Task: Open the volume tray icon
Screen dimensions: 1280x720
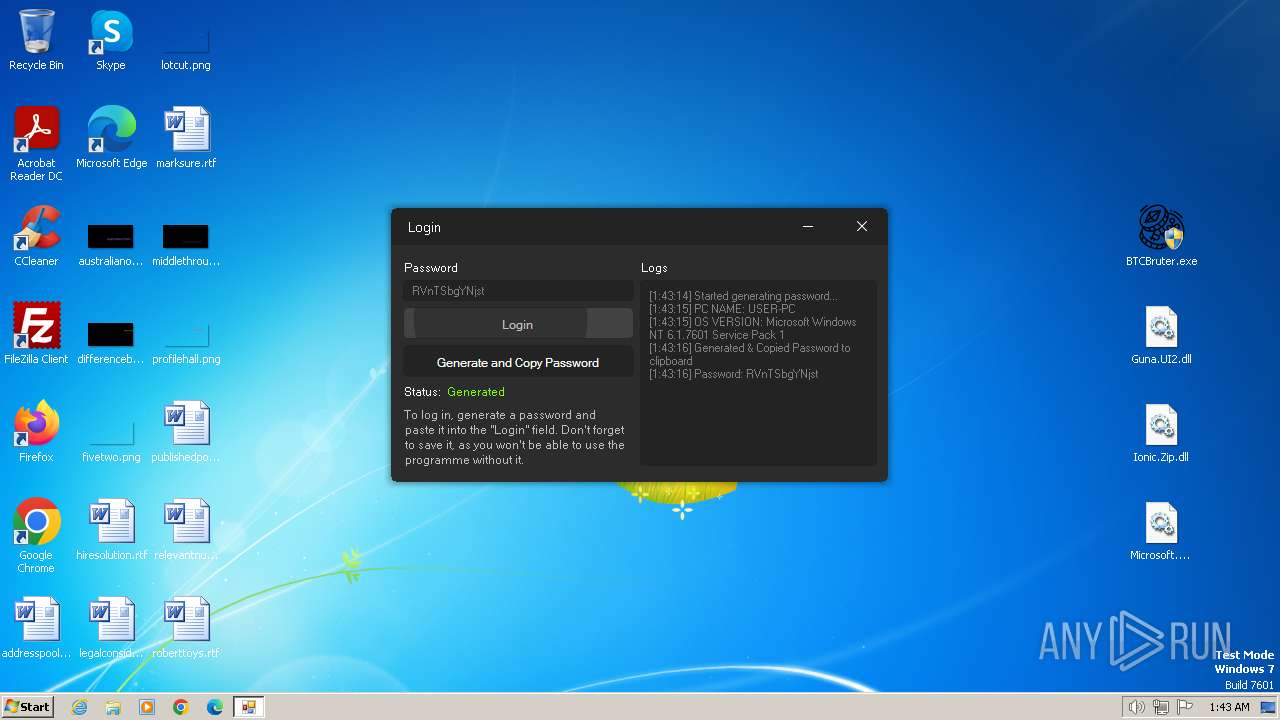Action: pos(1136,707)
